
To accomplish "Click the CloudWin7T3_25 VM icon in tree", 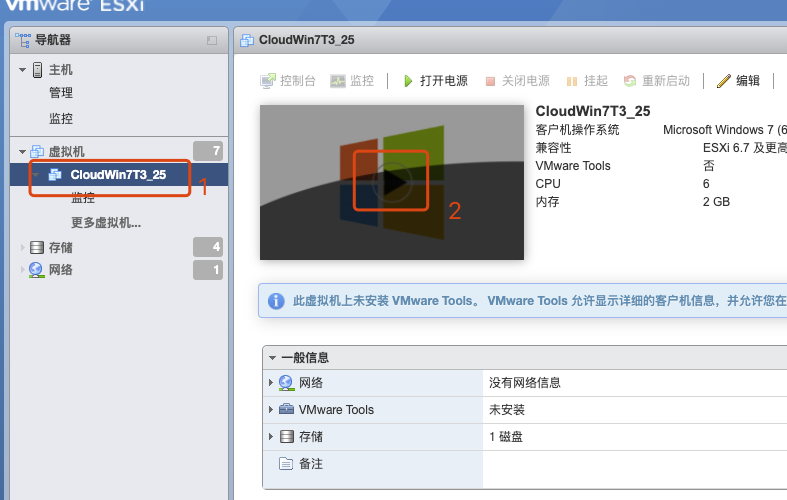I will (x=55, y=175).
